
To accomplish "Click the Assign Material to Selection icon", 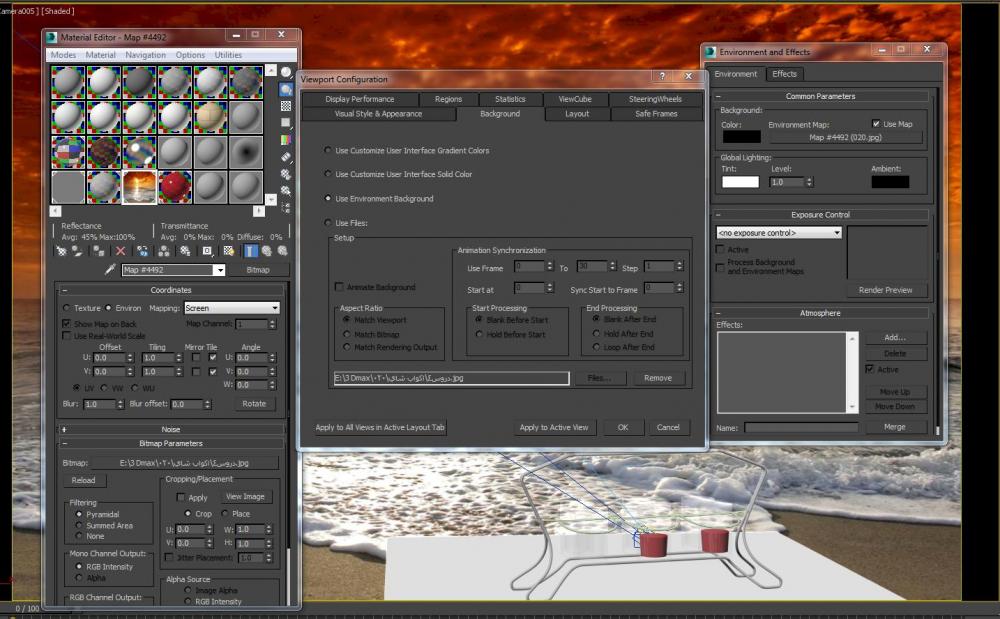I will click(x=100, y=251).
